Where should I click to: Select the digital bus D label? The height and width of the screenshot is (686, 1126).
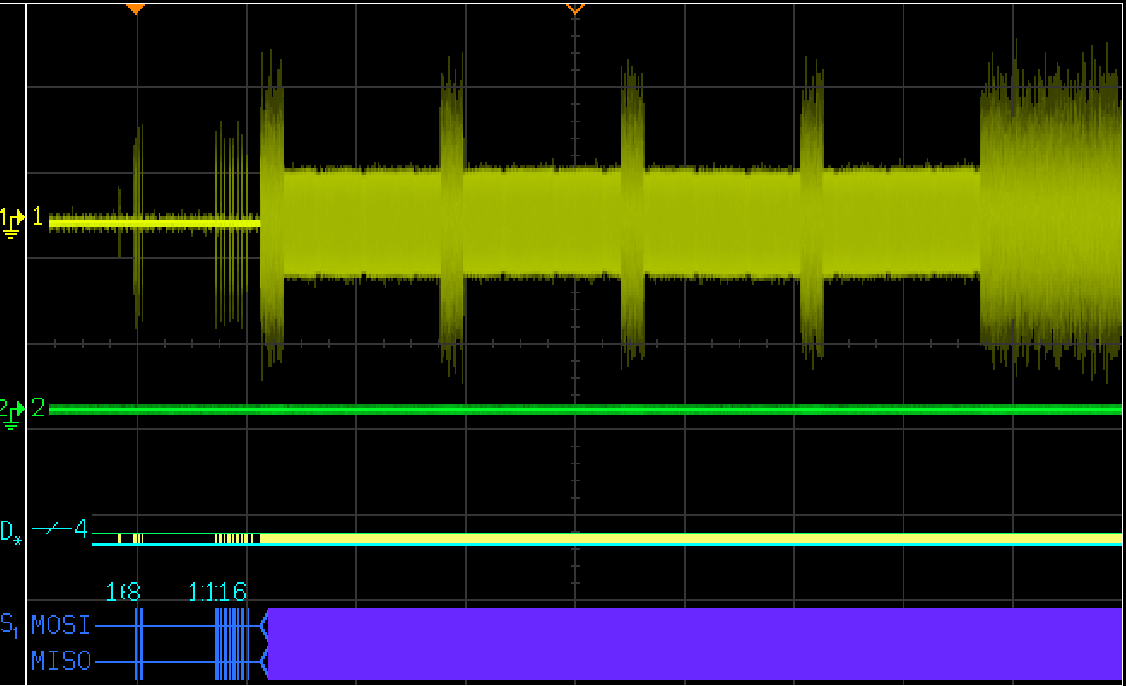11,532
